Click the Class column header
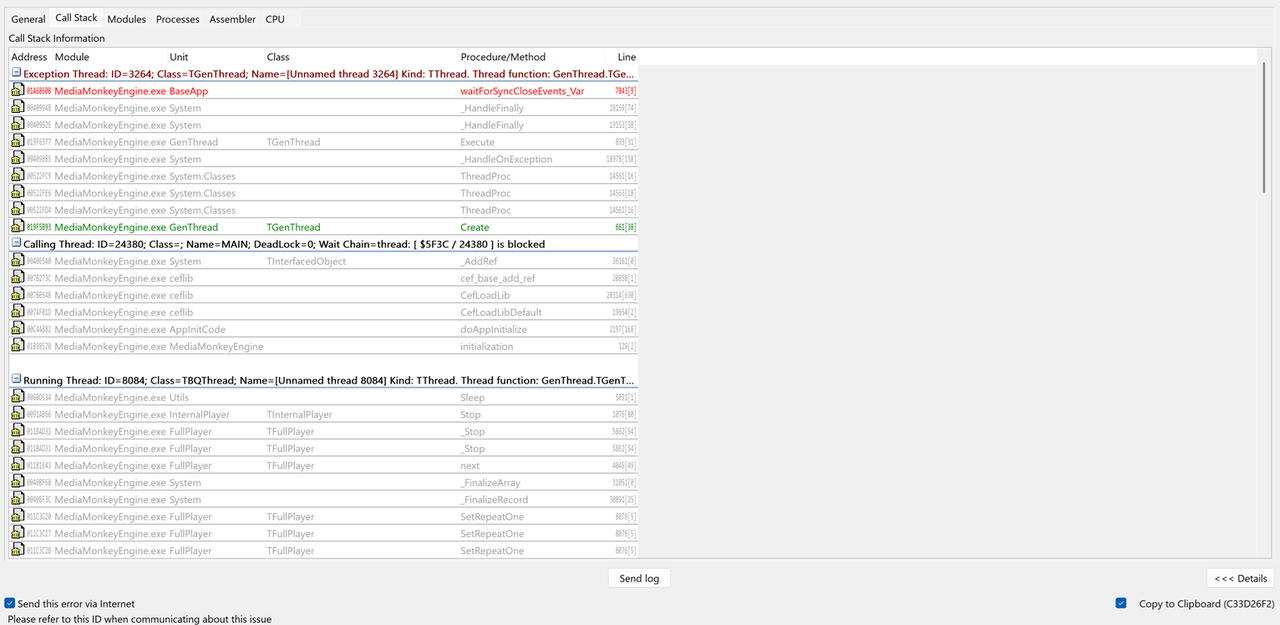 click(x=361, y=57)
